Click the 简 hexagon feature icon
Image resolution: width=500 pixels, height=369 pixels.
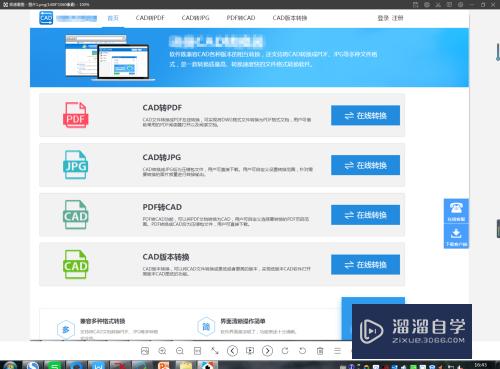tap(206, 326)
